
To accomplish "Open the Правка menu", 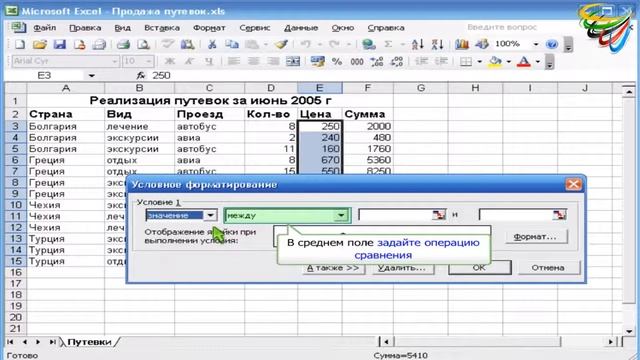I will [x=85, y=28].
